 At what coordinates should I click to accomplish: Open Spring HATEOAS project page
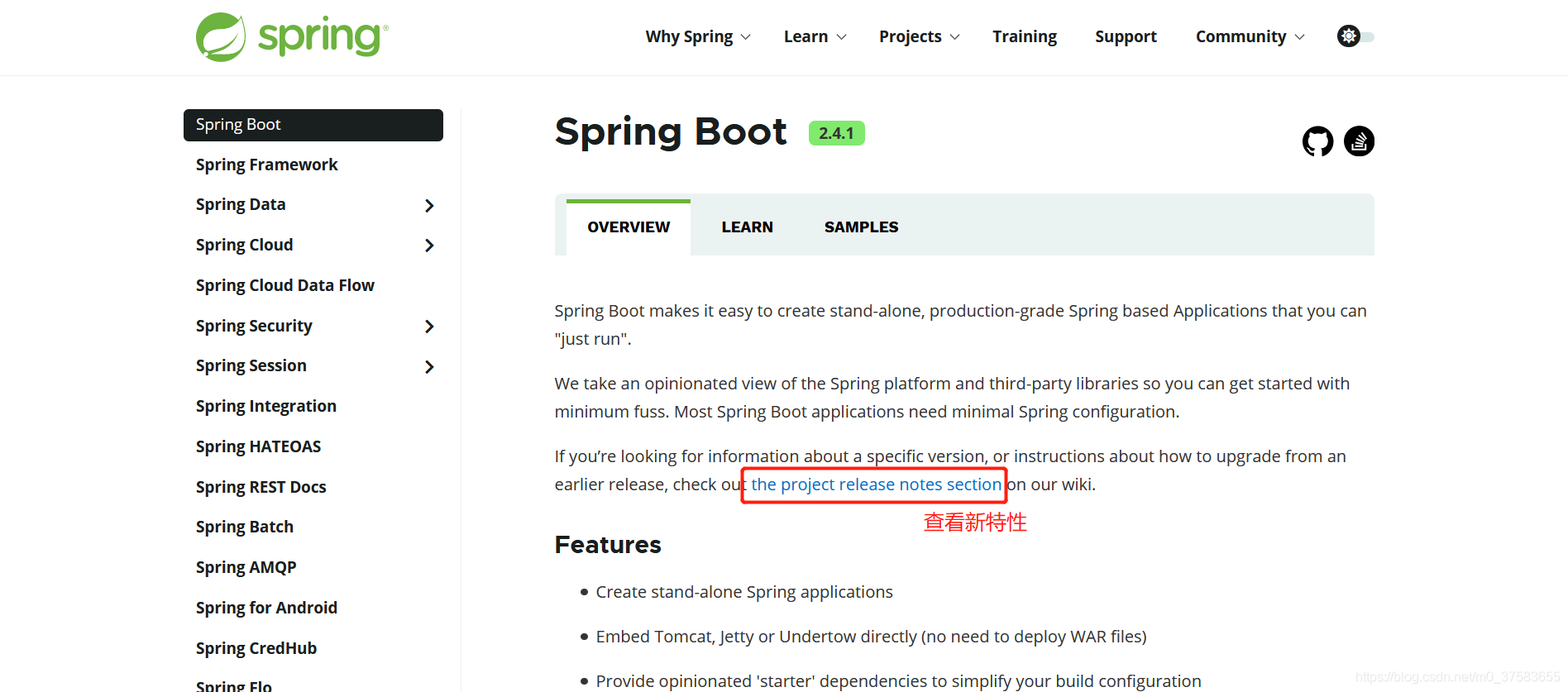[x=258, y=446]
